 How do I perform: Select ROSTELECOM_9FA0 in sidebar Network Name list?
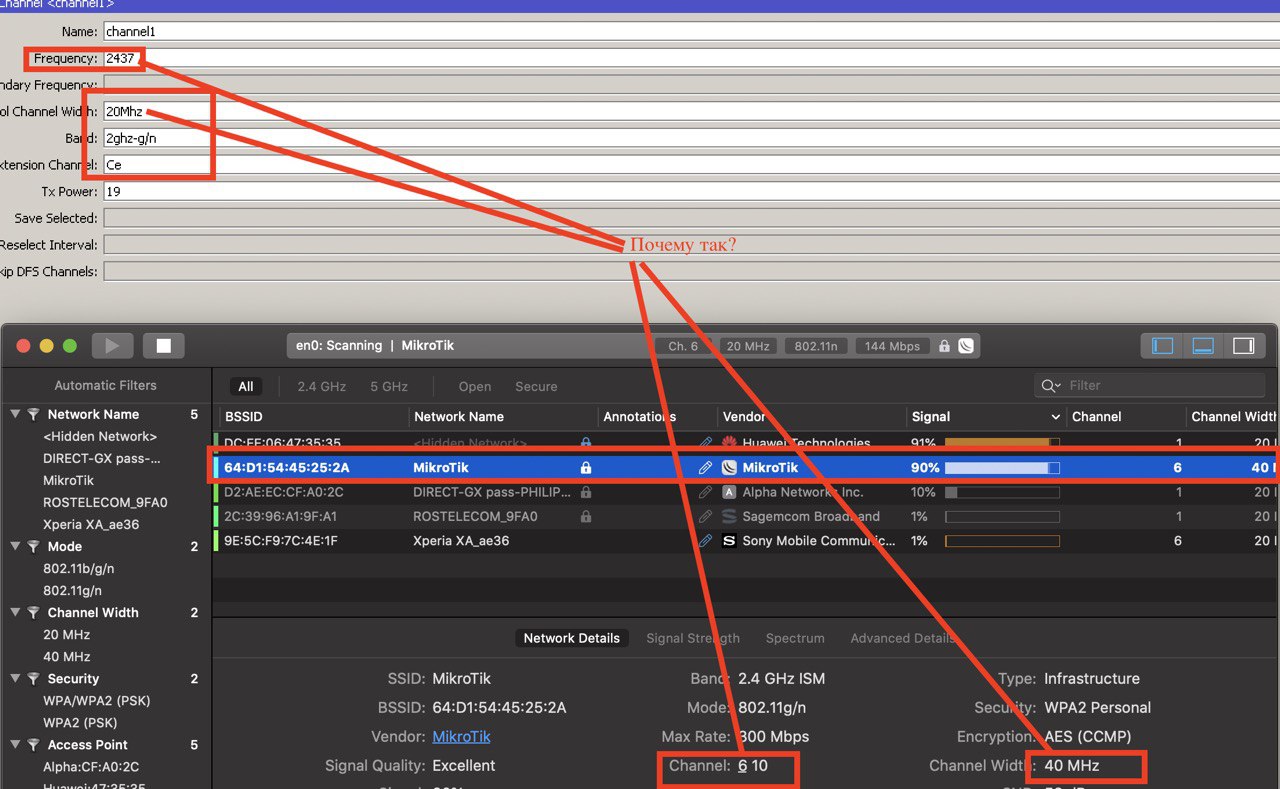pos(105,502)
